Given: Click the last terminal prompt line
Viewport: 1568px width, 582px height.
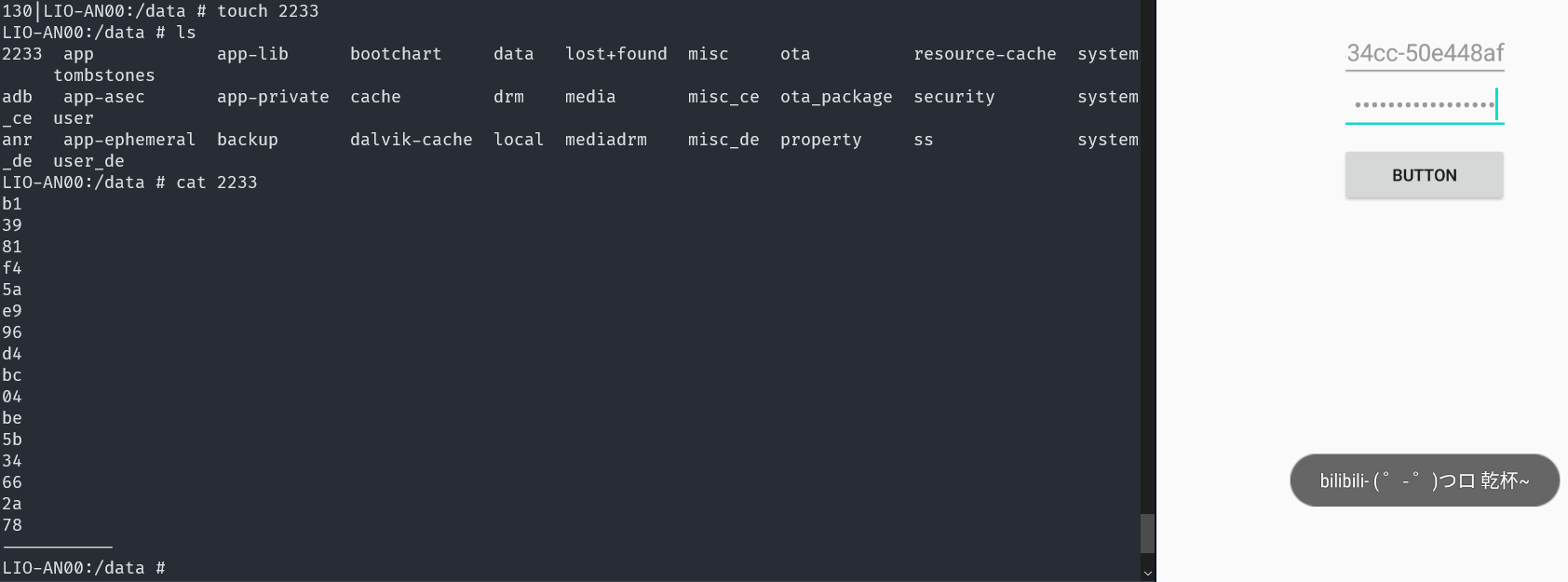Looking at the screenshot, I should pyautogui.click(x=84, y=568).
